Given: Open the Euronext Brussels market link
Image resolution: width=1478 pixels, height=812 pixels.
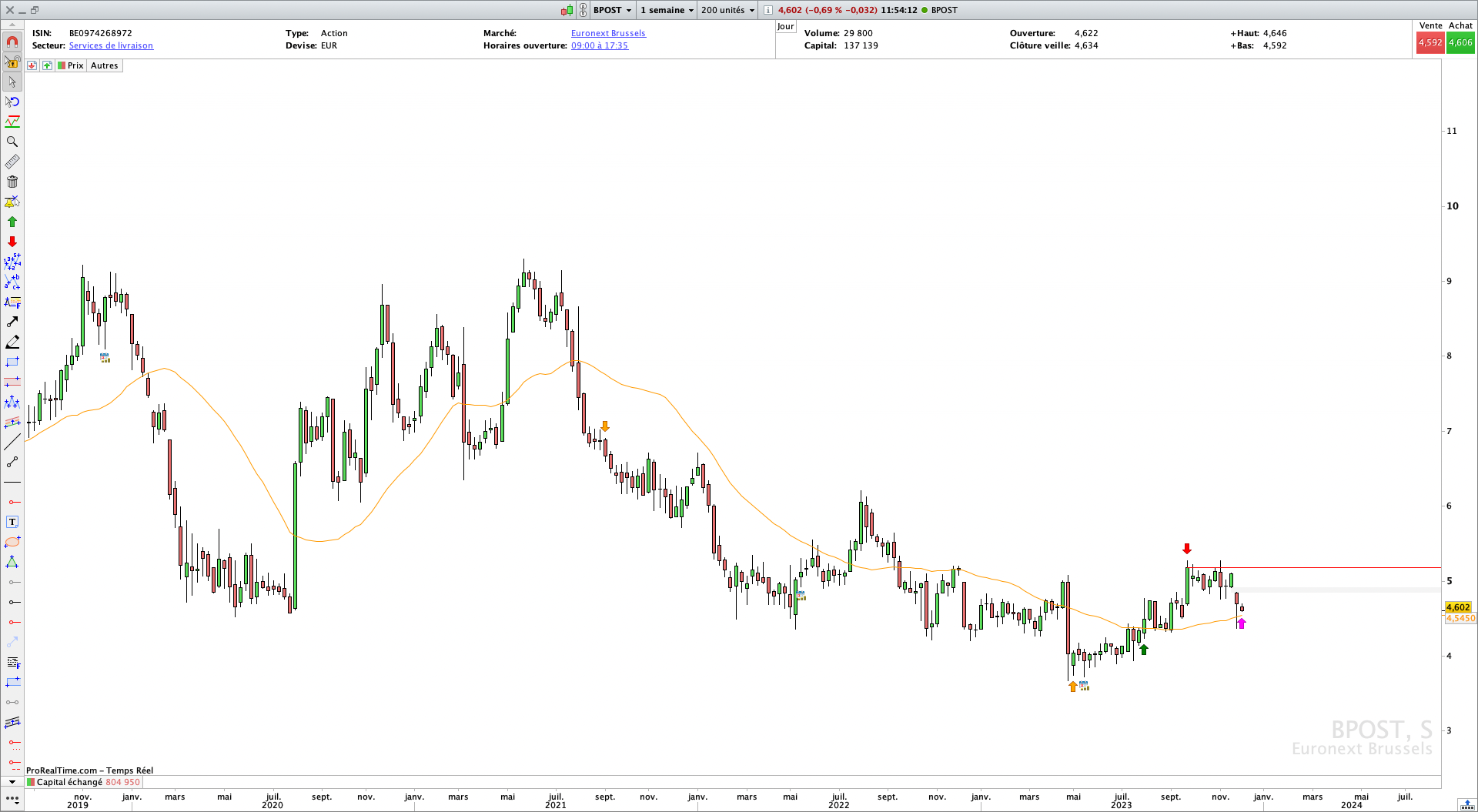Looking at the screenshot, I should tap(608, 33).
